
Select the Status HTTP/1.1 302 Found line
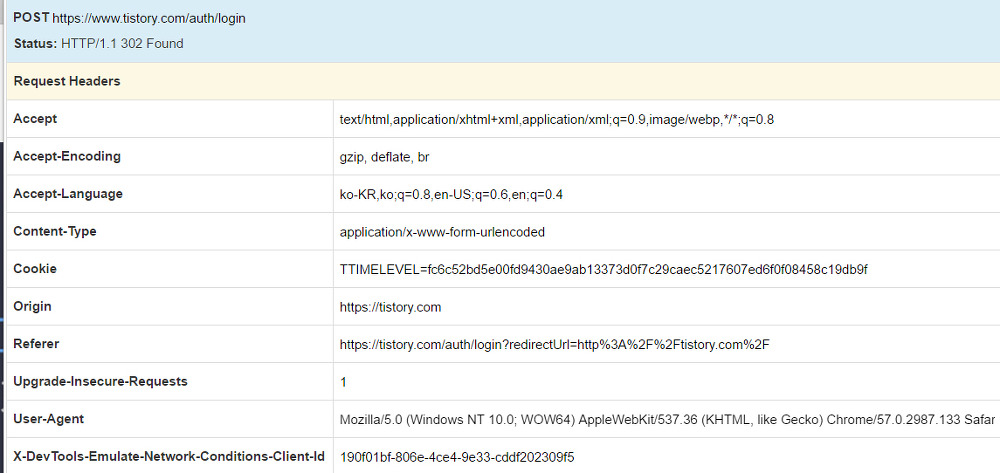coord(98,44)
